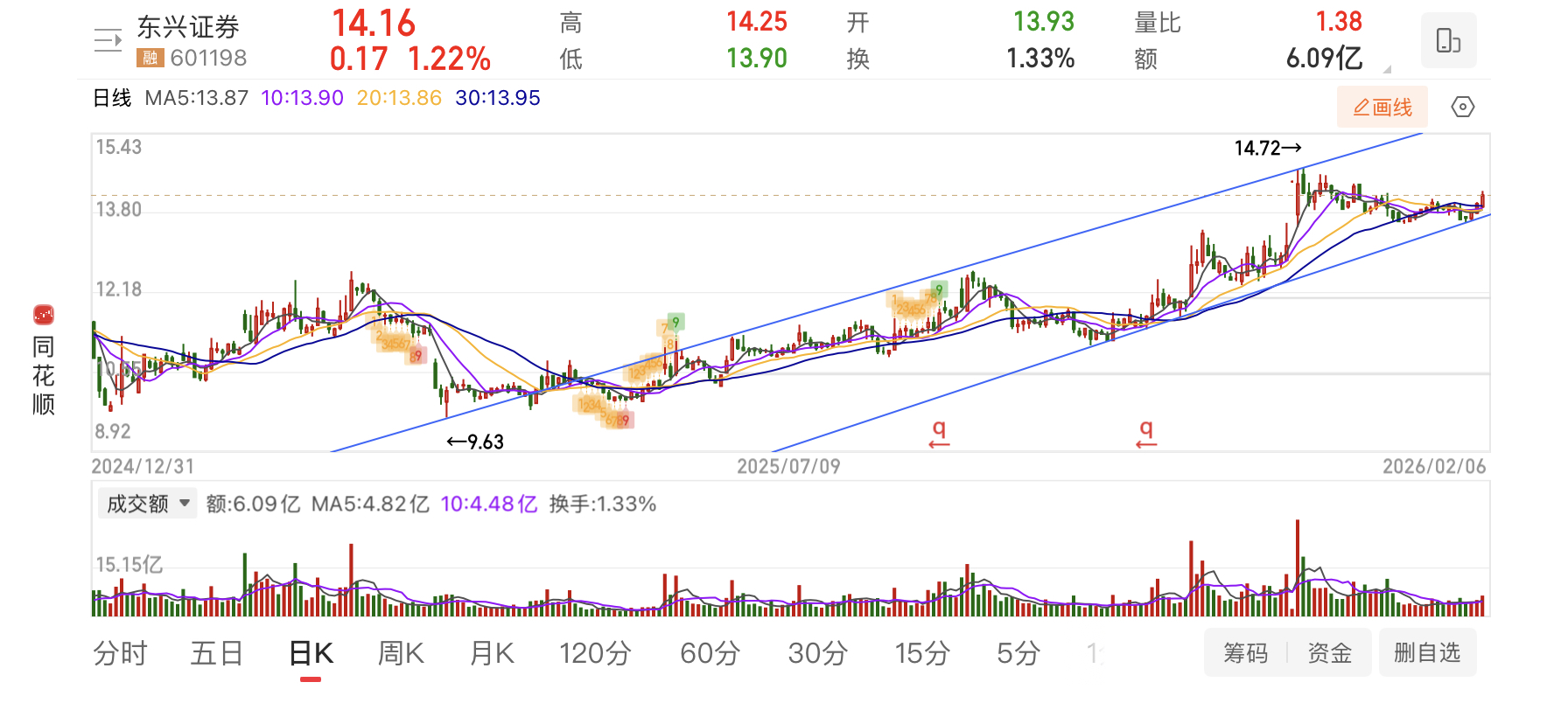Tap the 换手:1.33% label

603,505
